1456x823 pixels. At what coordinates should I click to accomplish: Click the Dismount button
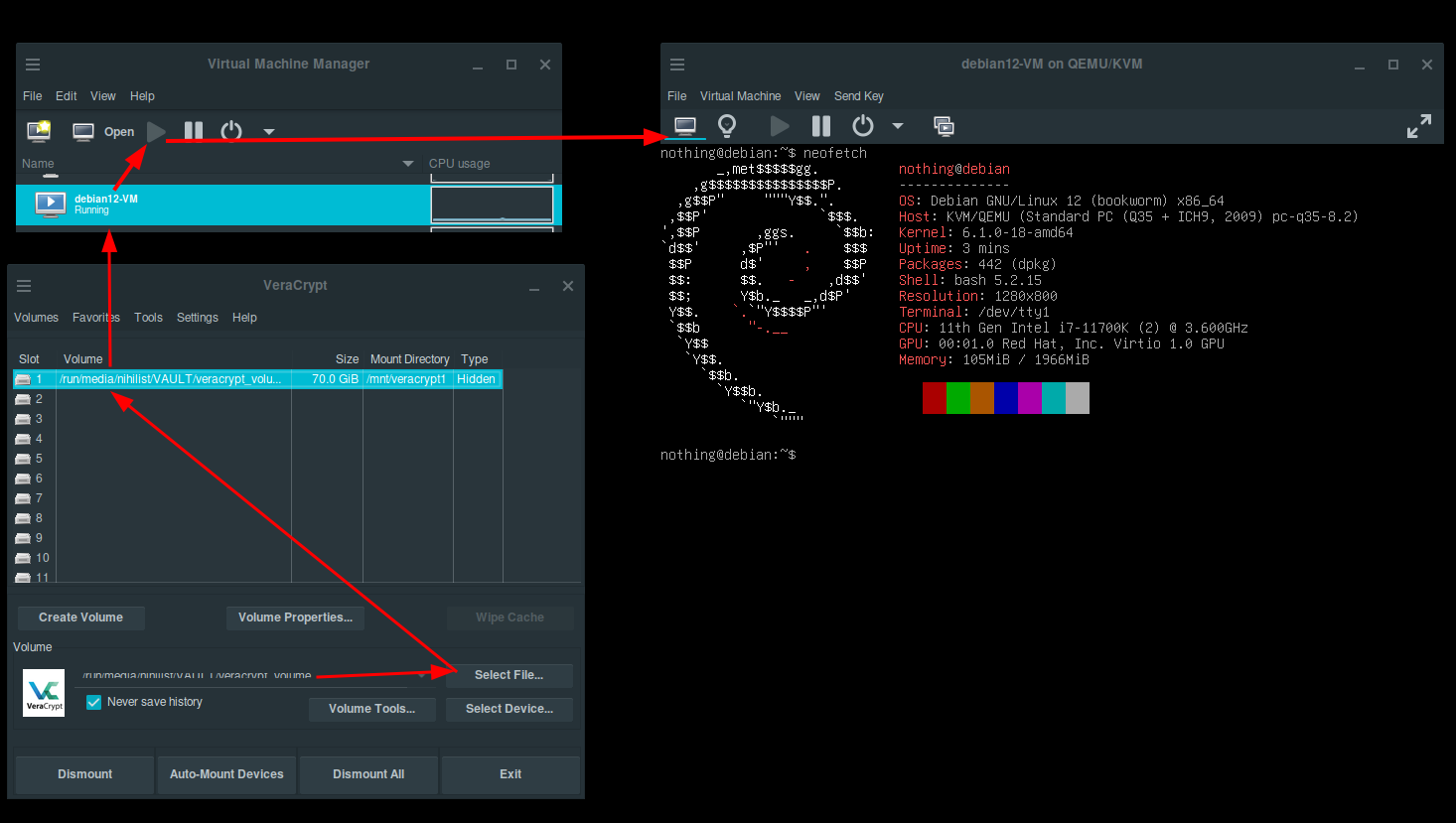(84, 774)
